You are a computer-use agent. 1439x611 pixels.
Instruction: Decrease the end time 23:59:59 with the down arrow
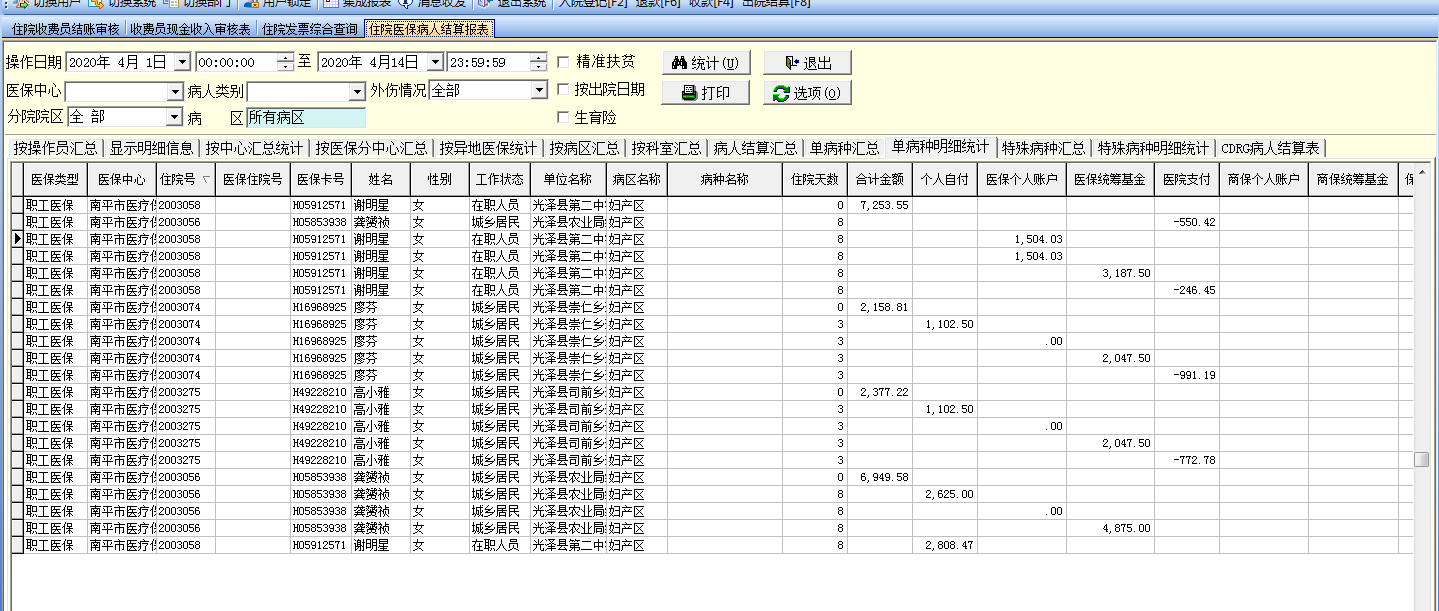point(539,67)
